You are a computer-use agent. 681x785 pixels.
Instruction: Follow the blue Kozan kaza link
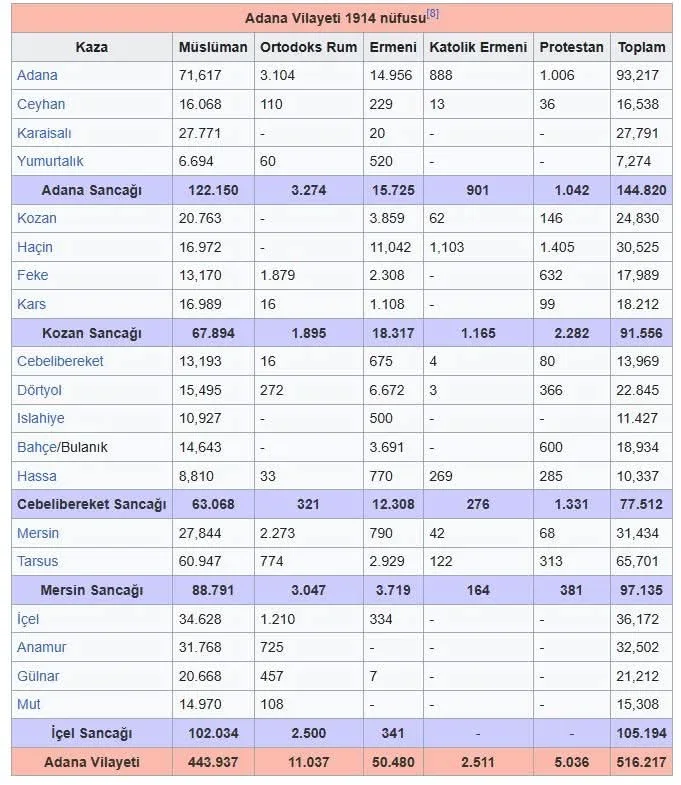[x=36, y=218]
